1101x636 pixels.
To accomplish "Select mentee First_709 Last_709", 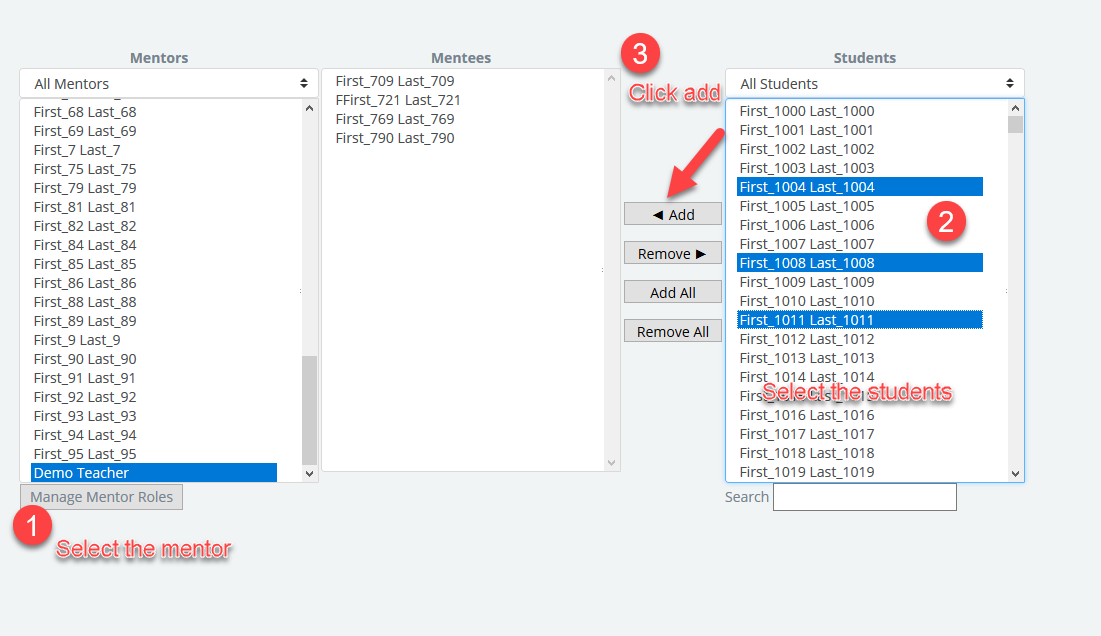I will click(395, 81).
